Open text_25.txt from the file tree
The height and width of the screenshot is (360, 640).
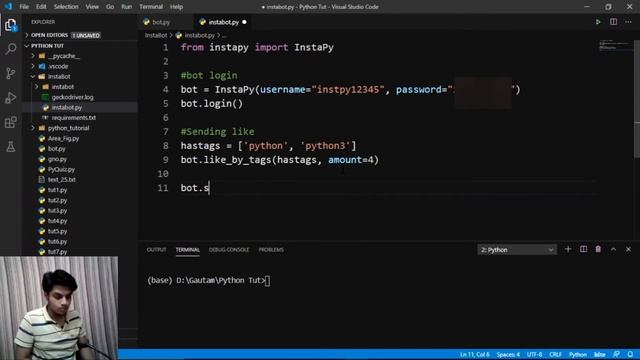click(x=62, y=180)
